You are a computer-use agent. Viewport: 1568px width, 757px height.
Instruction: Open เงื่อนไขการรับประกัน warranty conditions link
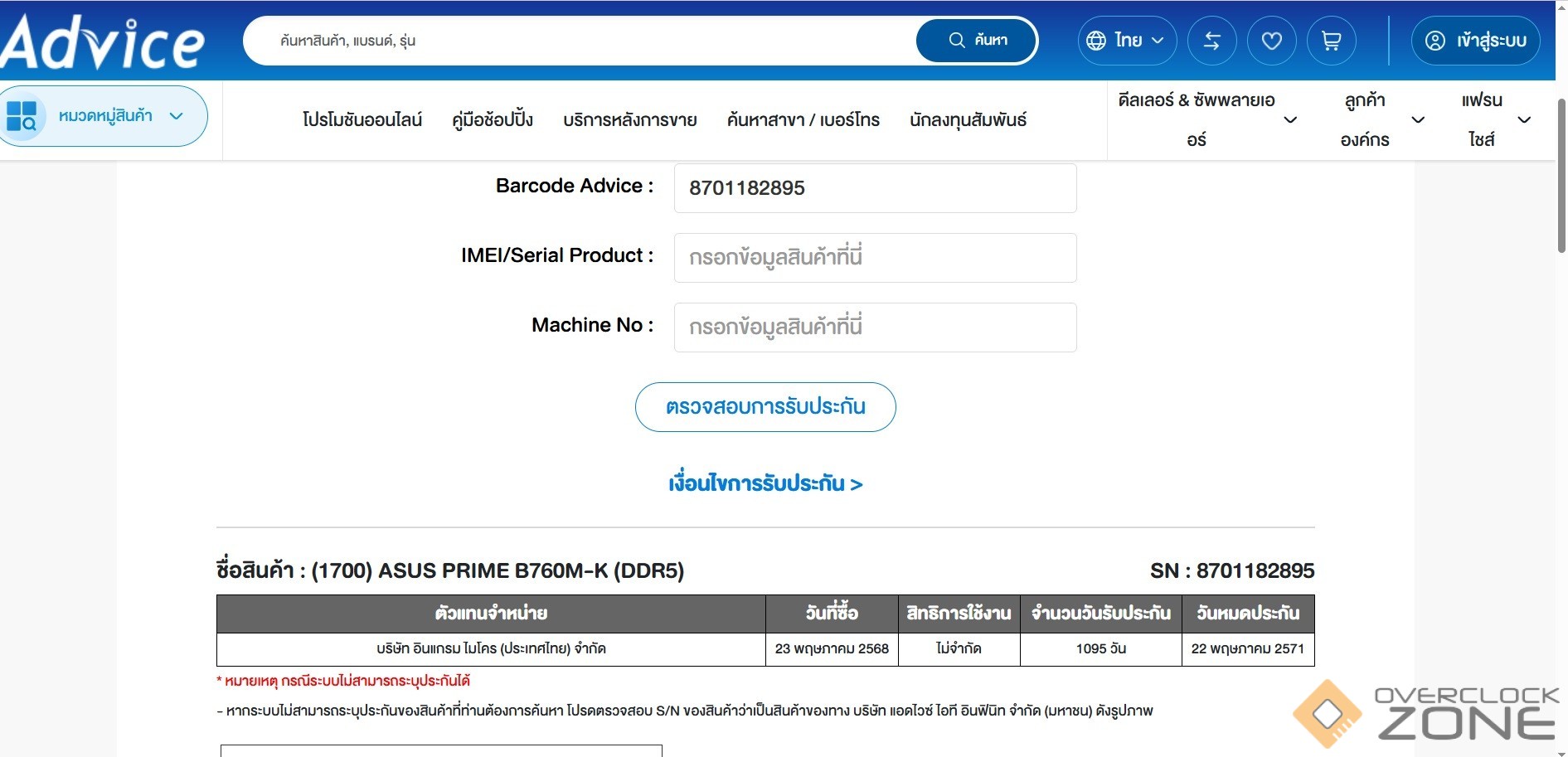coord(765,483)
